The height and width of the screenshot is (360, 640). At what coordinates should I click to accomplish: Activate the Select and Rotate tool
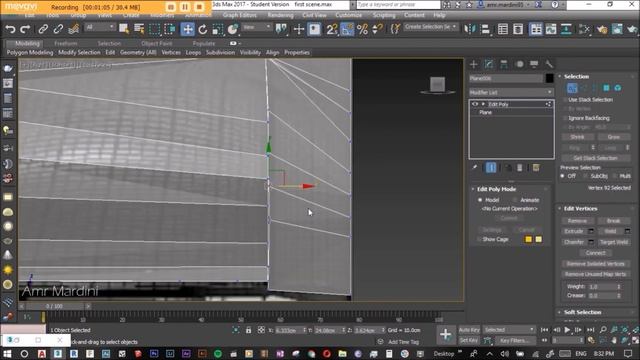(202, 29)
